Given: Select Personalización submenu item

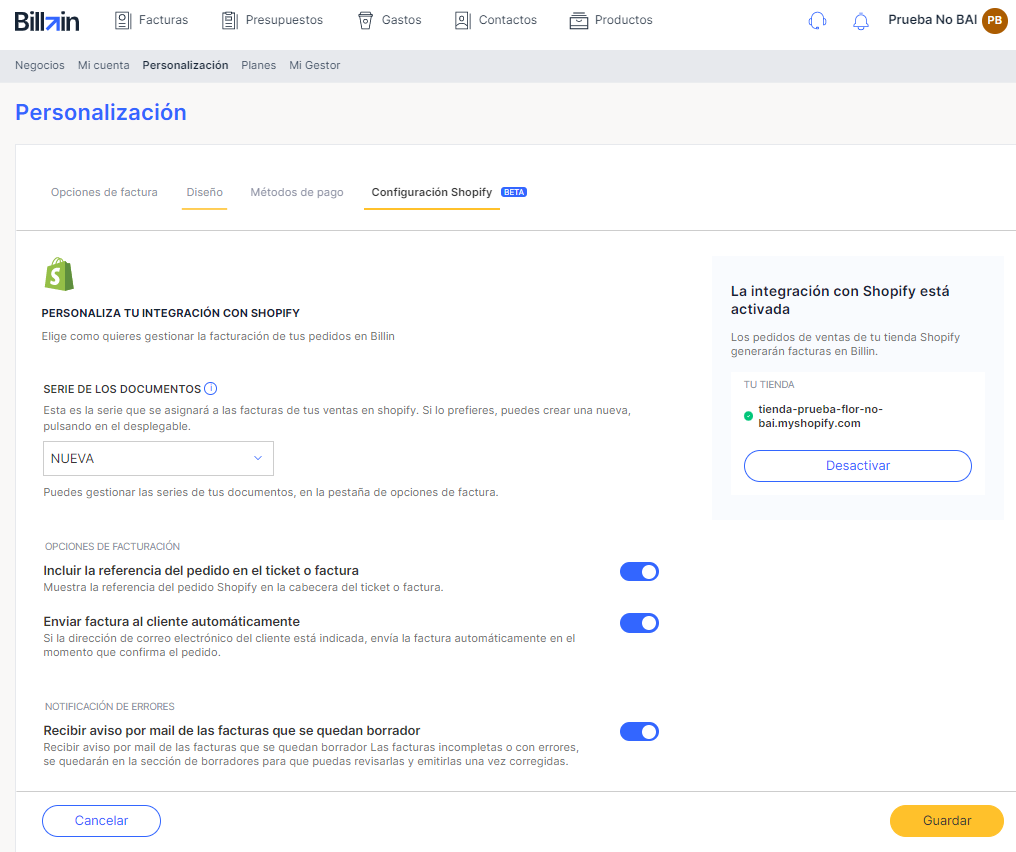Looking at the screenshot, I should click(x=185, y=65).
